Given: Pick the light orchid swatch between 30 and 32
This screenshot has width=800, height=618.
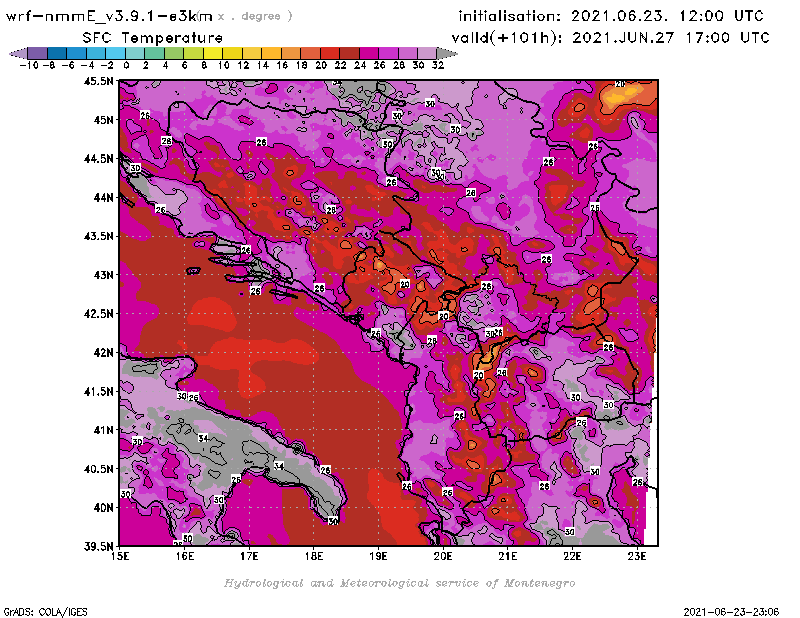Looking at the screenshot, I should pos(427,54).
